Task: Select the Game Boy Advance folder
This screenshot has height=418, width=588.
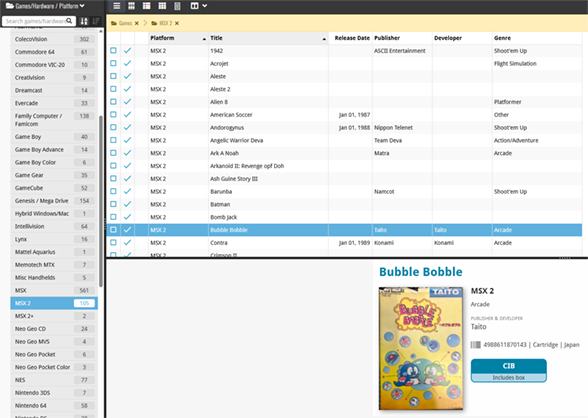Action: click(54, 150)
